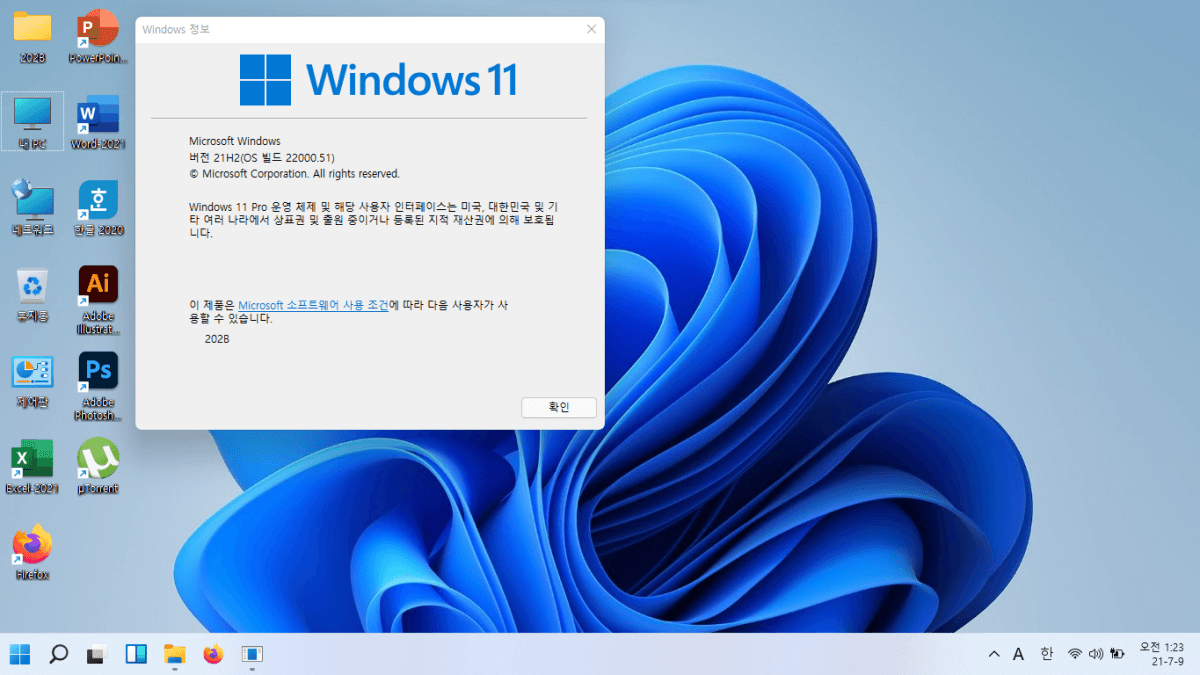Toggle the 한 Korean IME indicator
Image resolution: width=1200 pixels, height=675 pixels.
coord(1046,654)
